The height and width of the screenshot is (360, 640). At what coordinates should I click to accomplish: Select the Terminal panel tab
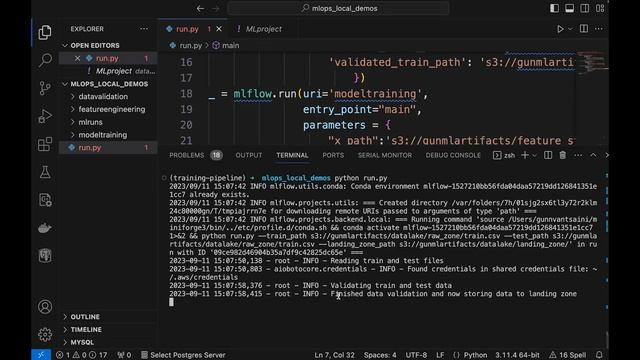(x=292, y=155)
